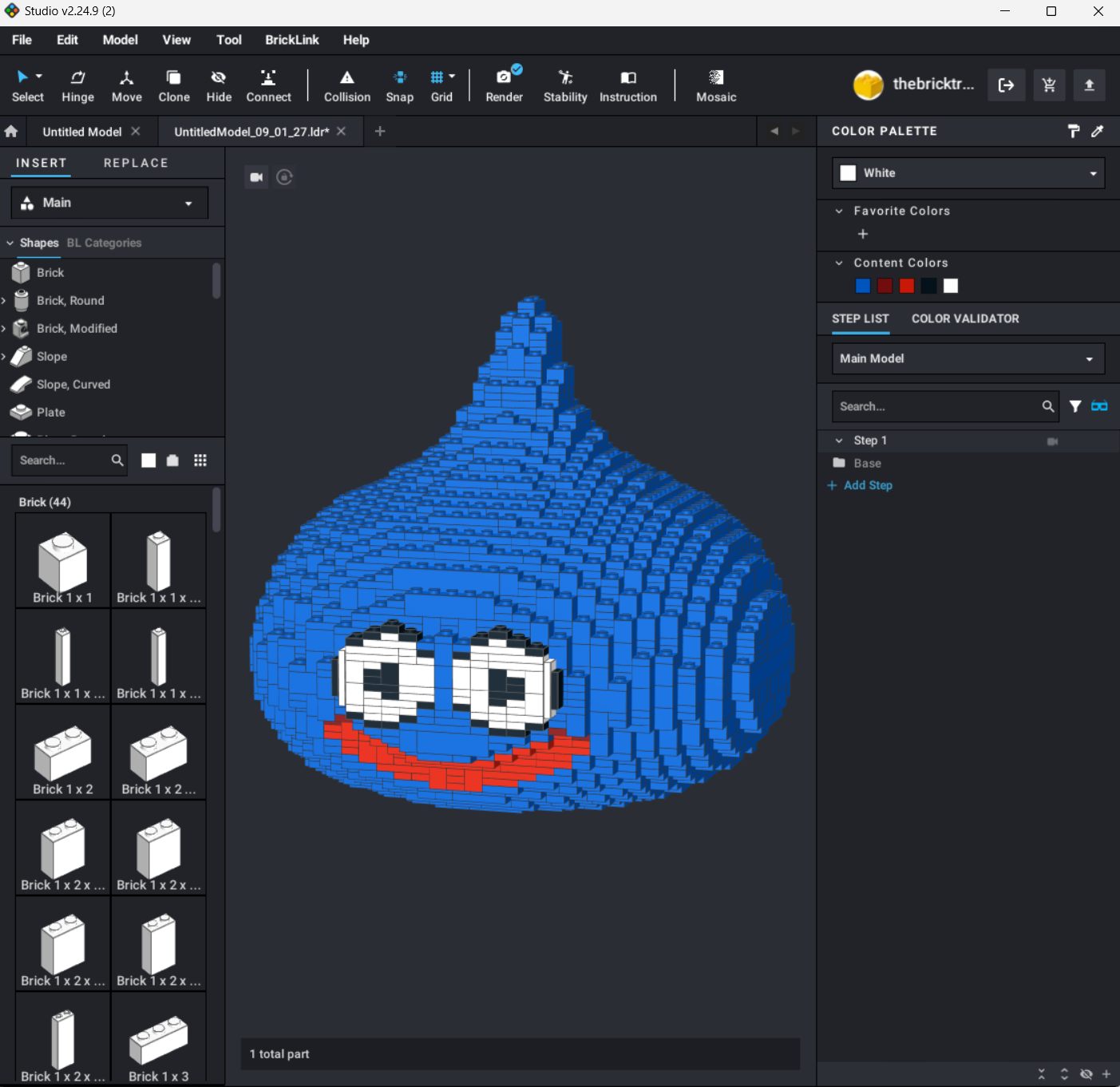
Task: Launch the Mosaic tool
Action: 716,85
